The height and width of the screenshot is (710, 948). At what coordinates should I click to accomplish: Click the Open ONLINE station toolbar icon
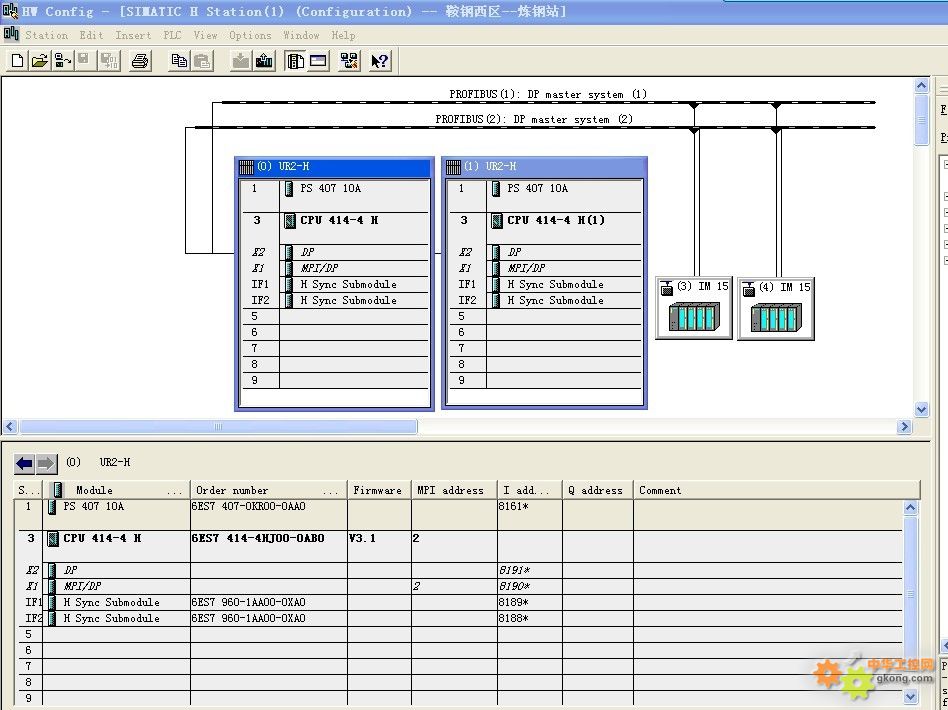[x=62, y=60]
